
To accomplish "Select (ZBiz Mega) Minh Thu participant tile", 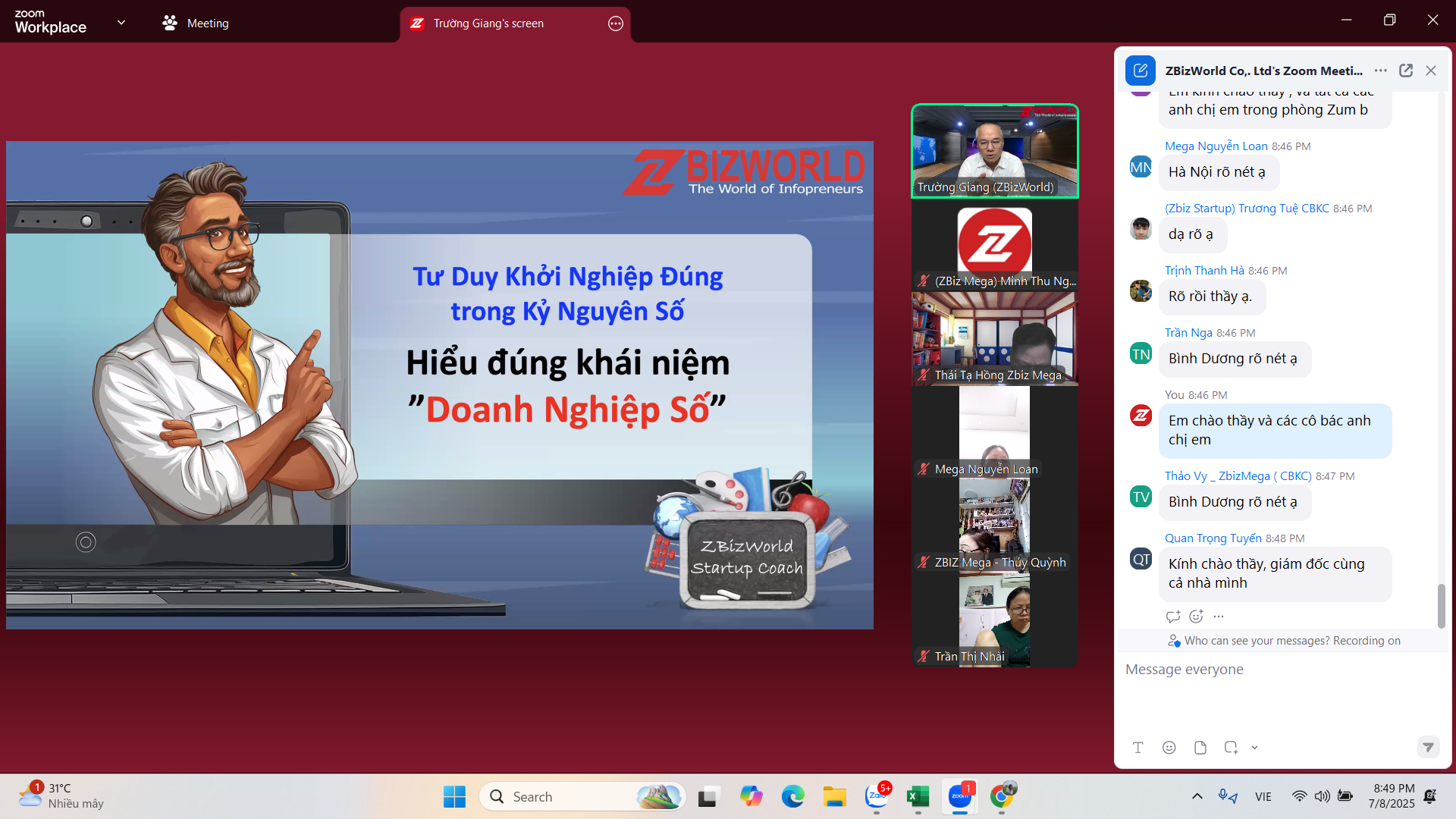I will pyautogui.click(x=994, y=245).
